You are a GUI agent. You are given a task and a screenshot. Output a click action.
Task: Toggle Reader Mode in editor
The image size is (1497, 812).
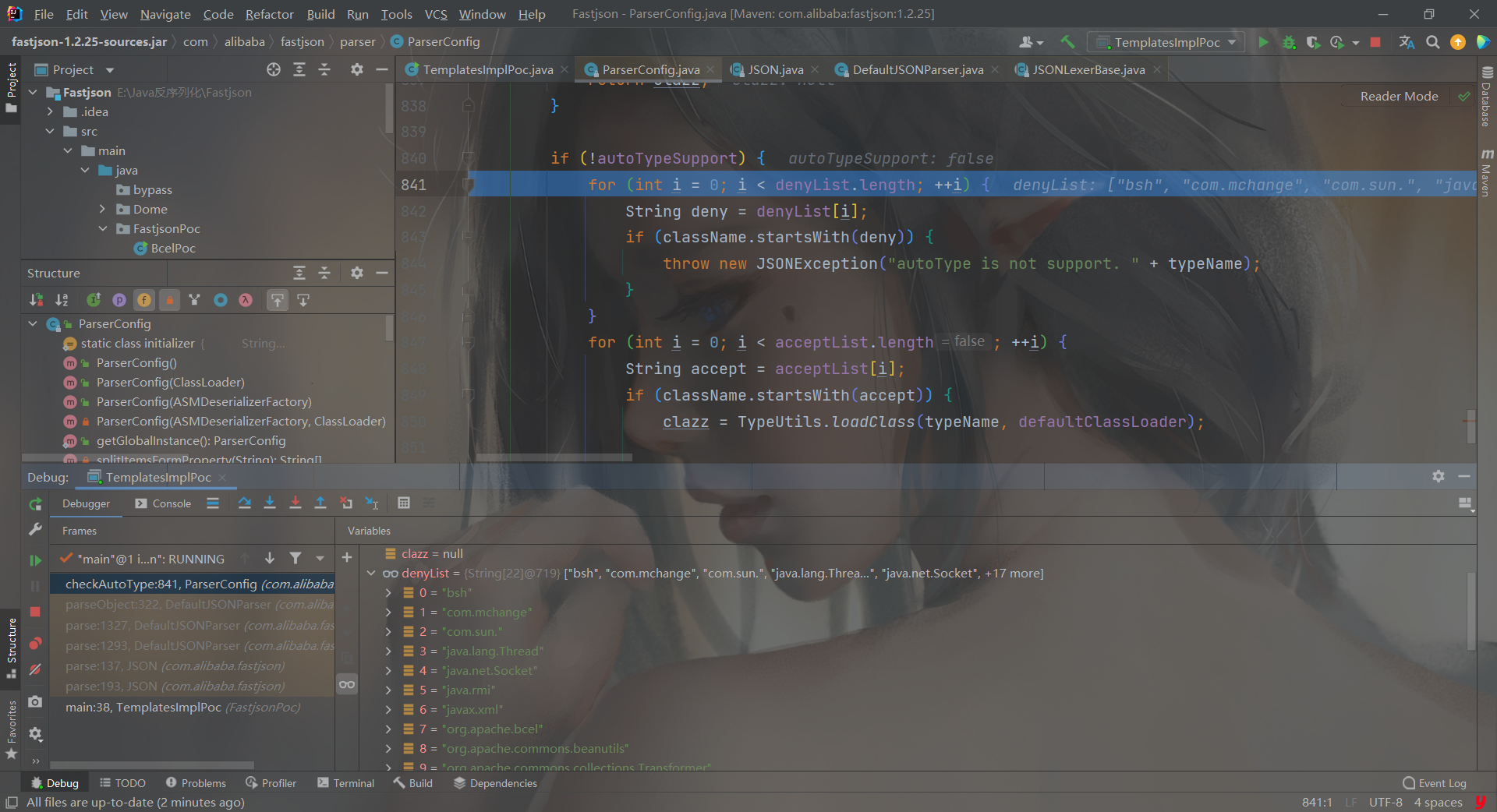point(1399,96)
